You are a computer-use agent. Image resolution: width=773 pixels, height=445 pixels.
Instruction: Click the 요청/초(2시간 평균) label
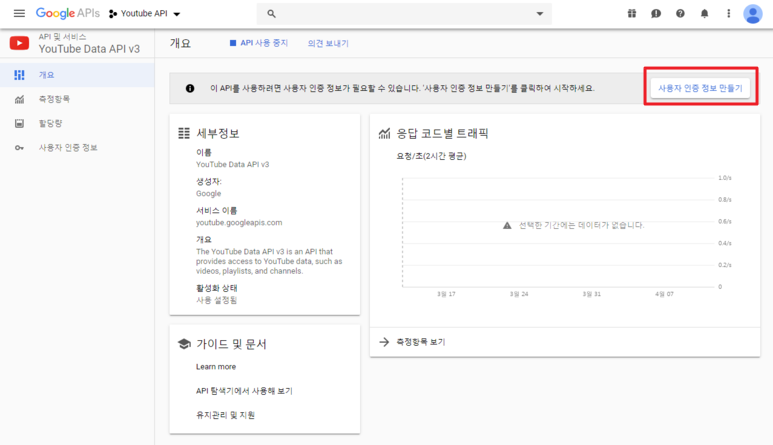431,156
